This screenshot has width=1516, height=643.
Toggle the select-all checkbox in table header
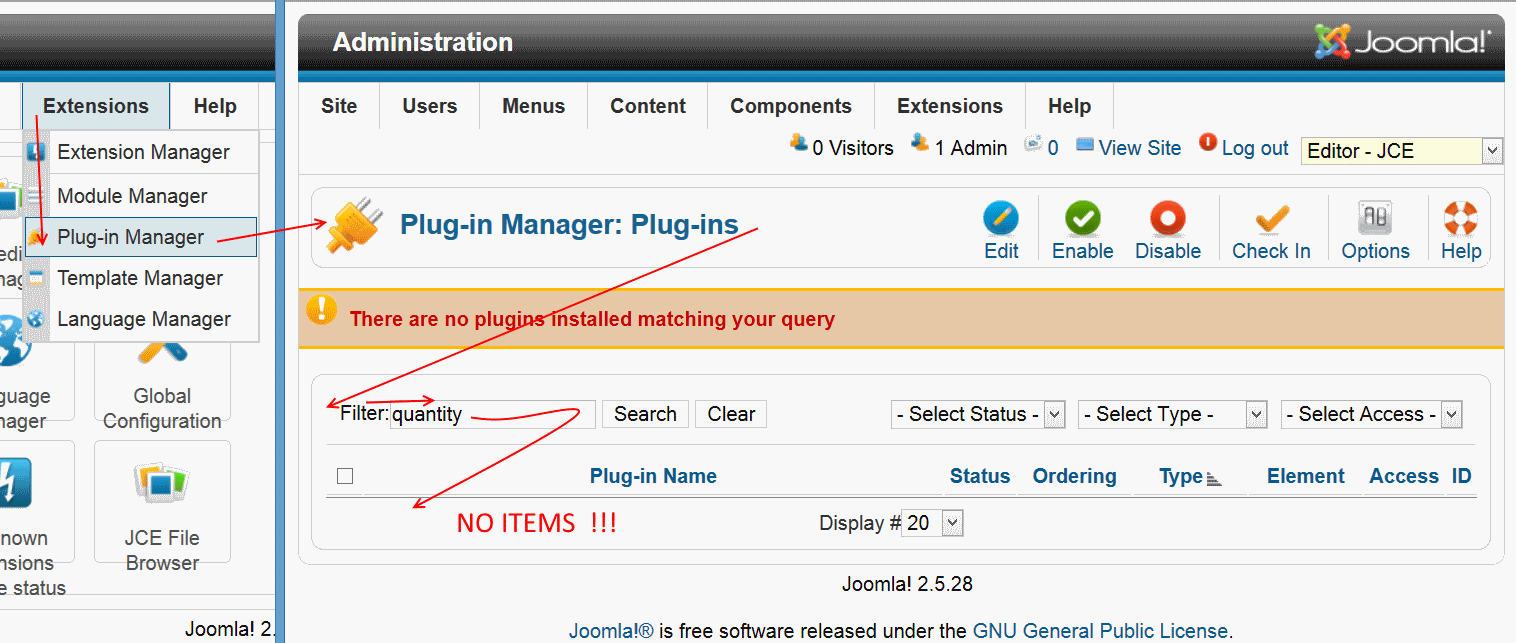pyautogui.click(x=345, y=476)
